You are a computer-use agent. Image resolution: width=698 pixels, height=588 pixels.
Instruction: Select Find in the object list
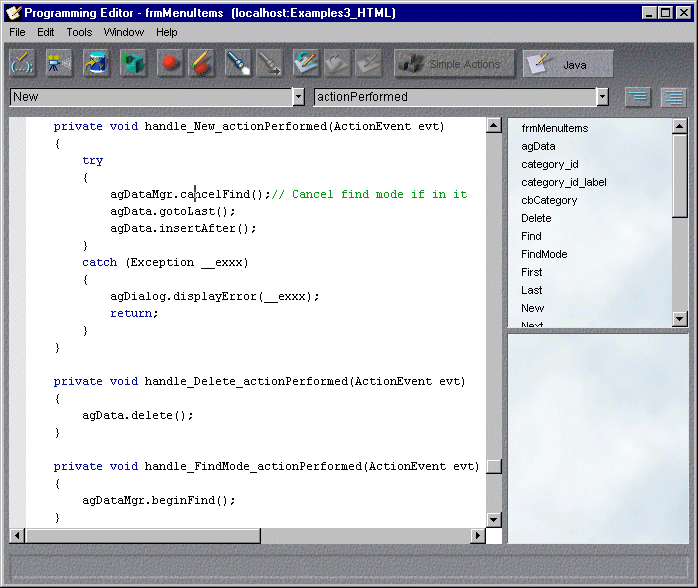coord(531,236)
